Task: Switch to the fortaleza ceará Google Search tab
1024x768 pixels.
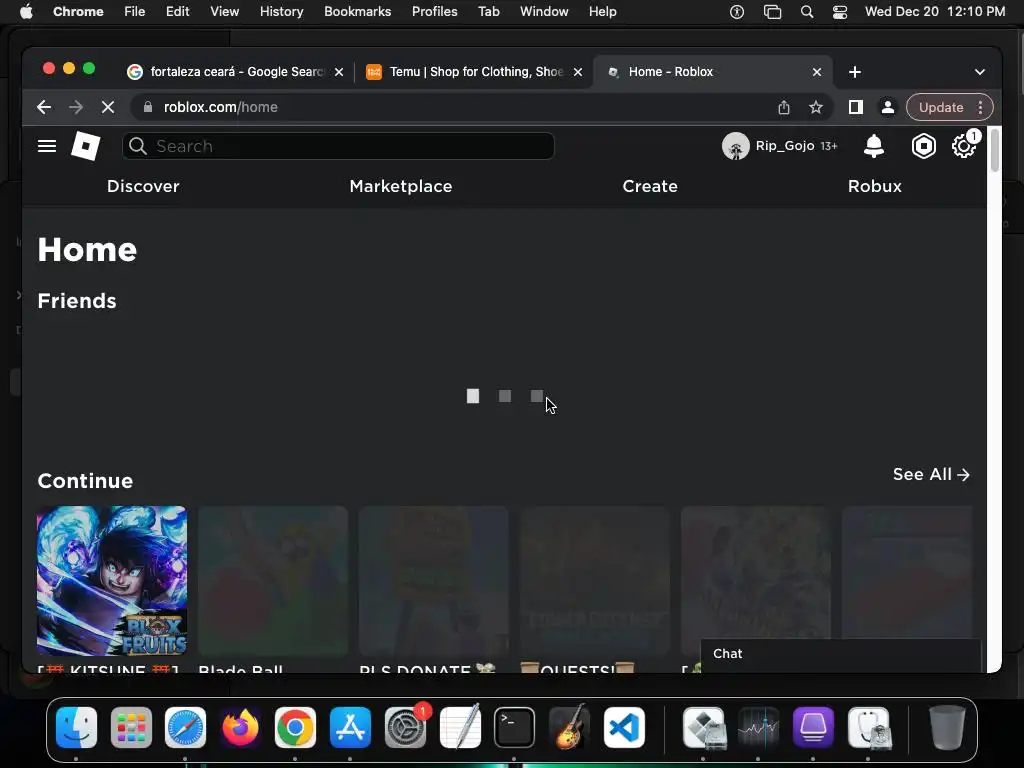Action: click(x=235, y=72)
